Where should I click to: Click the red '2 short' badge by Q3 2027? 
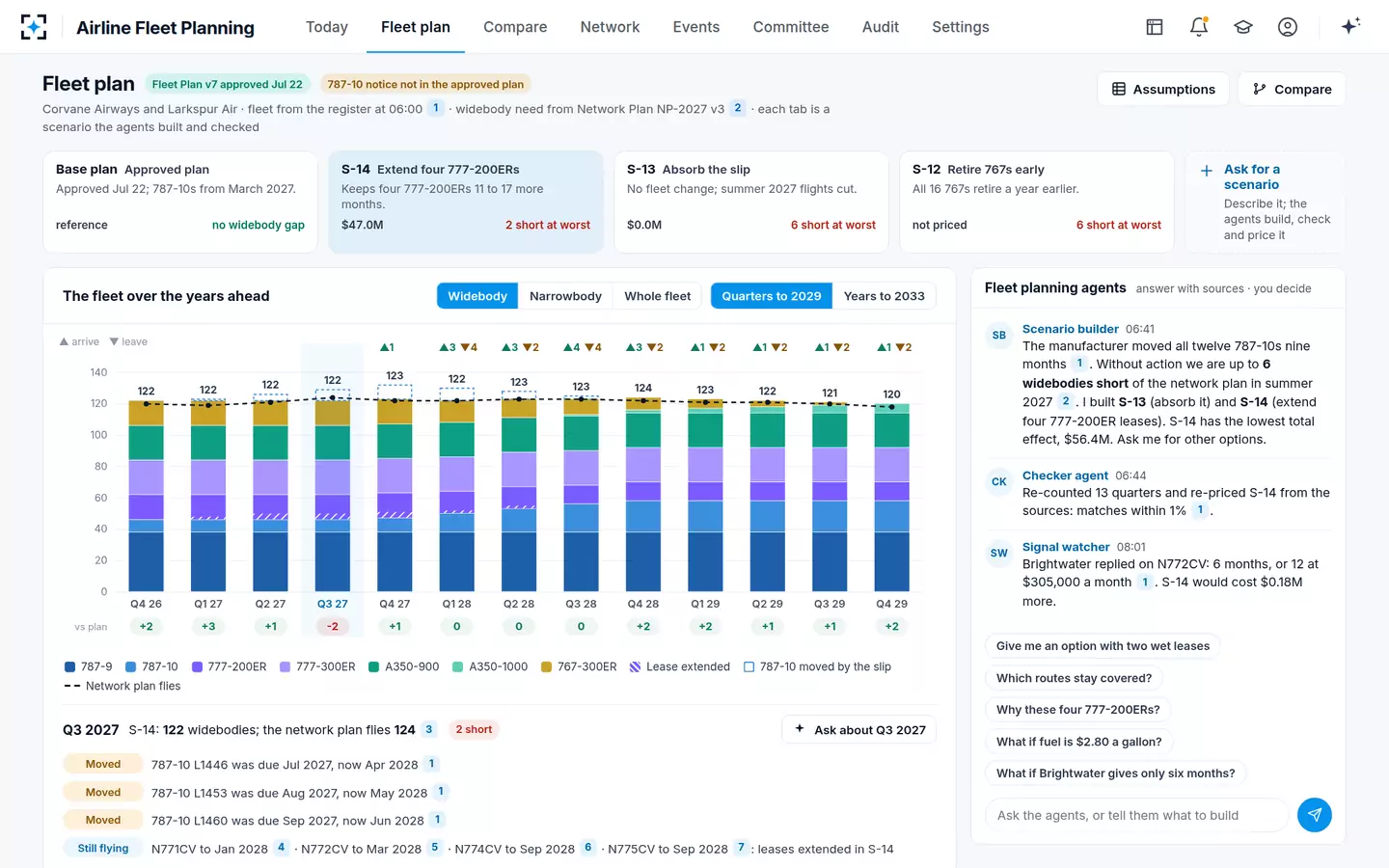474,729
